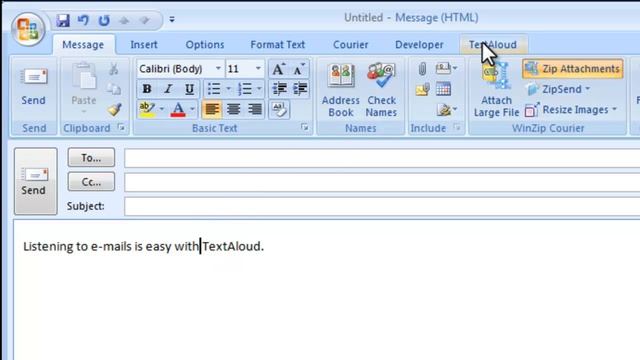Click the Decrease Indent icon
Screen dimensions: 640x360
[280, 89]
